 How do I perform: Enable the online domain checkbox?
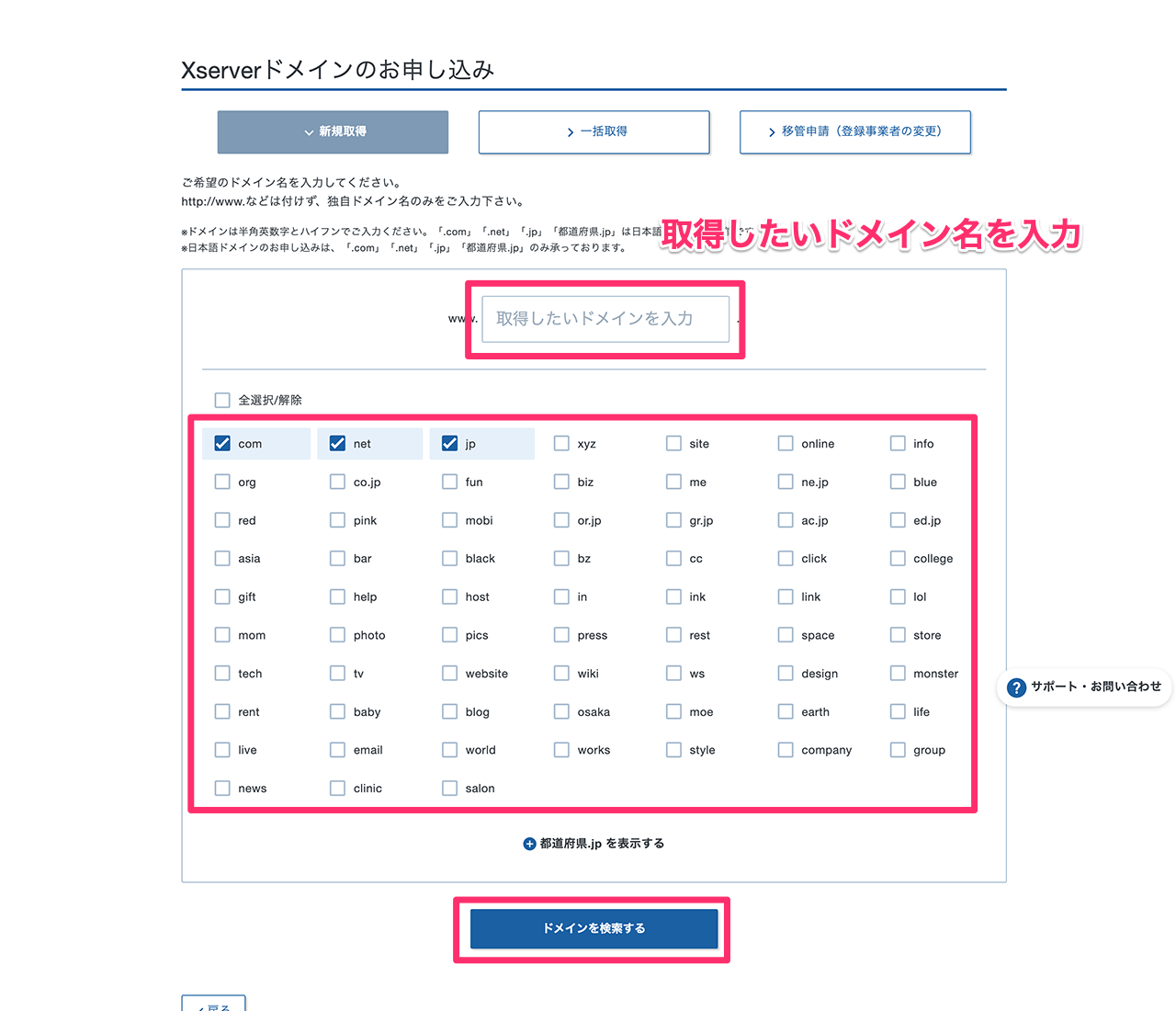click(786, 443)
